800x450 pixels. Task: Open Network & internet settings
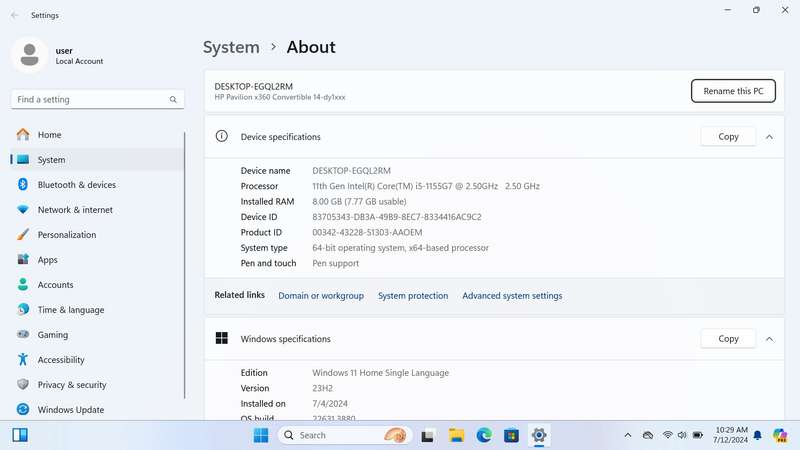(x=97, y=210)
